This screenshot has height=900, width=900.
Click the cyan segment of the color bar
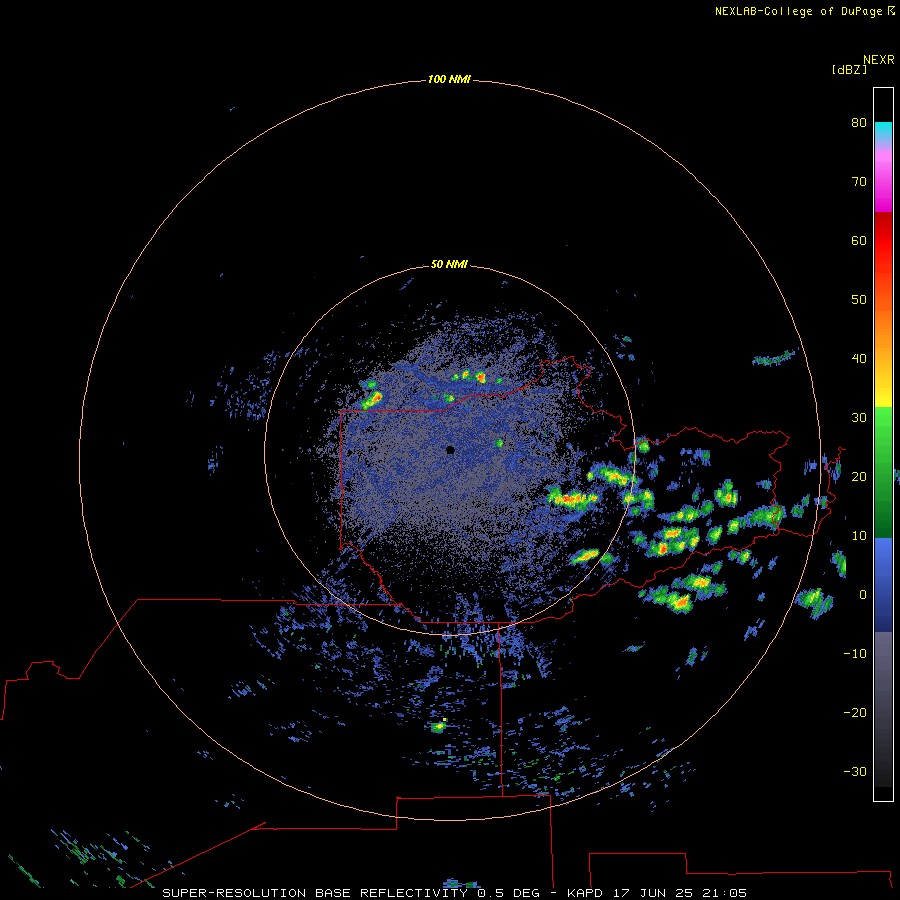(883, 131)
